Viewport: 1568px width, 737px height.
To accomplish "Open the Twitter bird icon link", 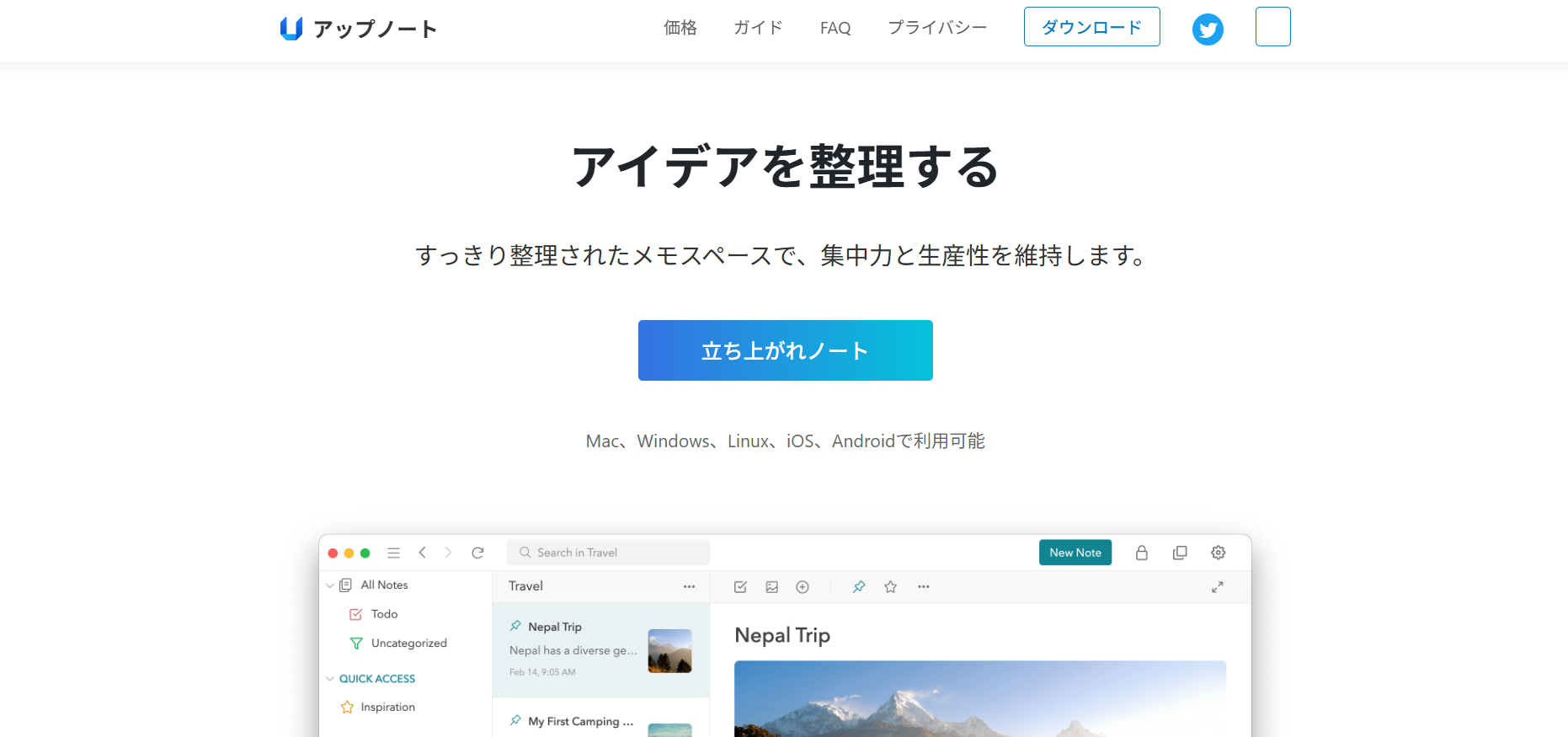I will [x=1208, y=29].
